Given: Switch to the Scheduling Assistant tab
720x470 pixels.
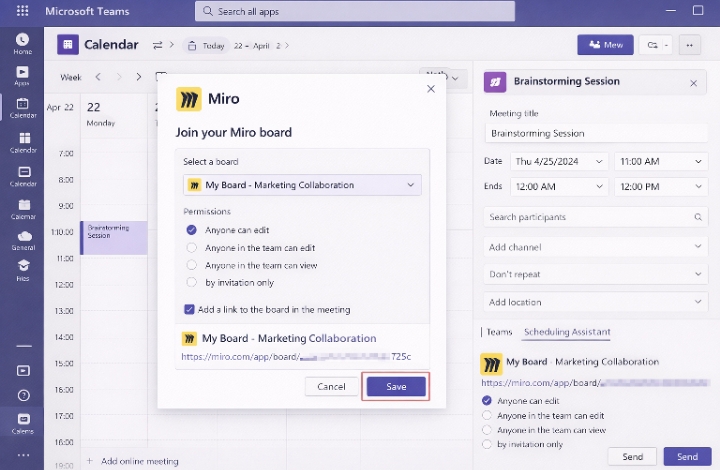Looking at the screenshot, I should pyautogui.click(x=567, y=332).
